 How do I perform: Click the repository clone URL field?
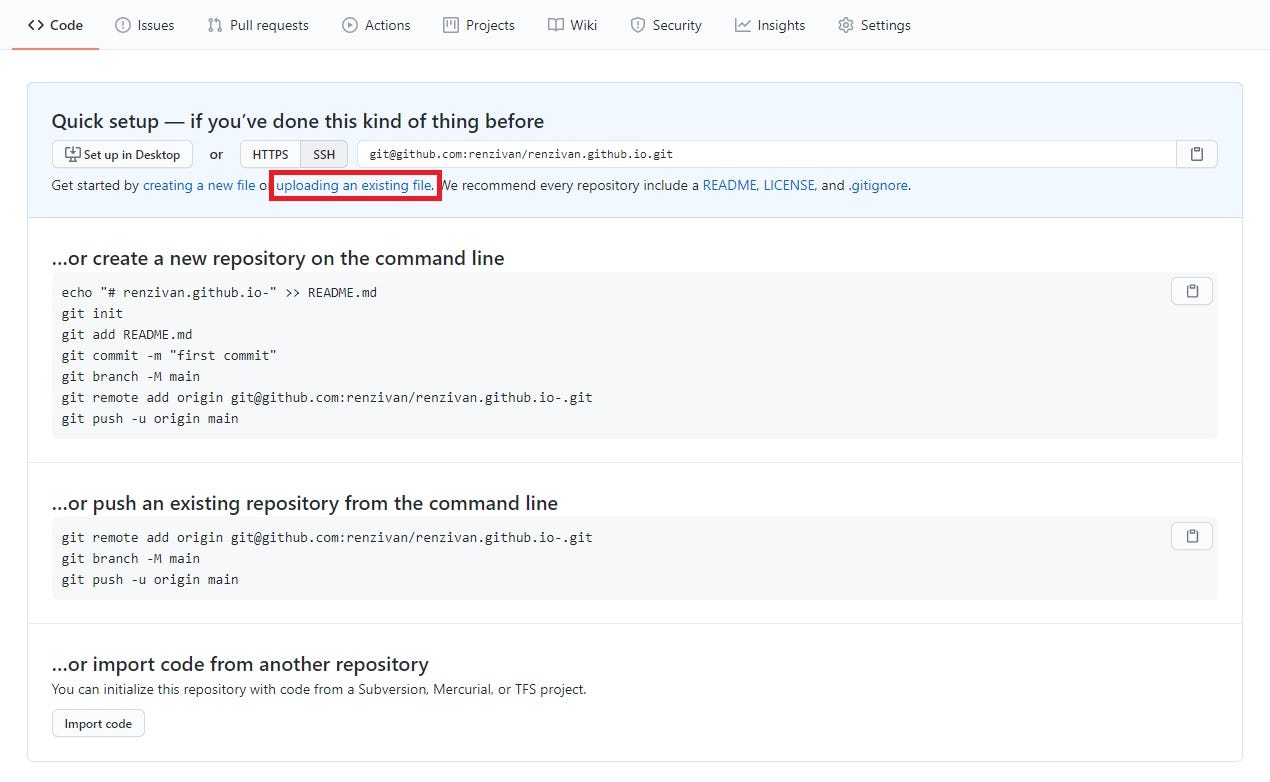pyautogui.click(x=766, y=154)
